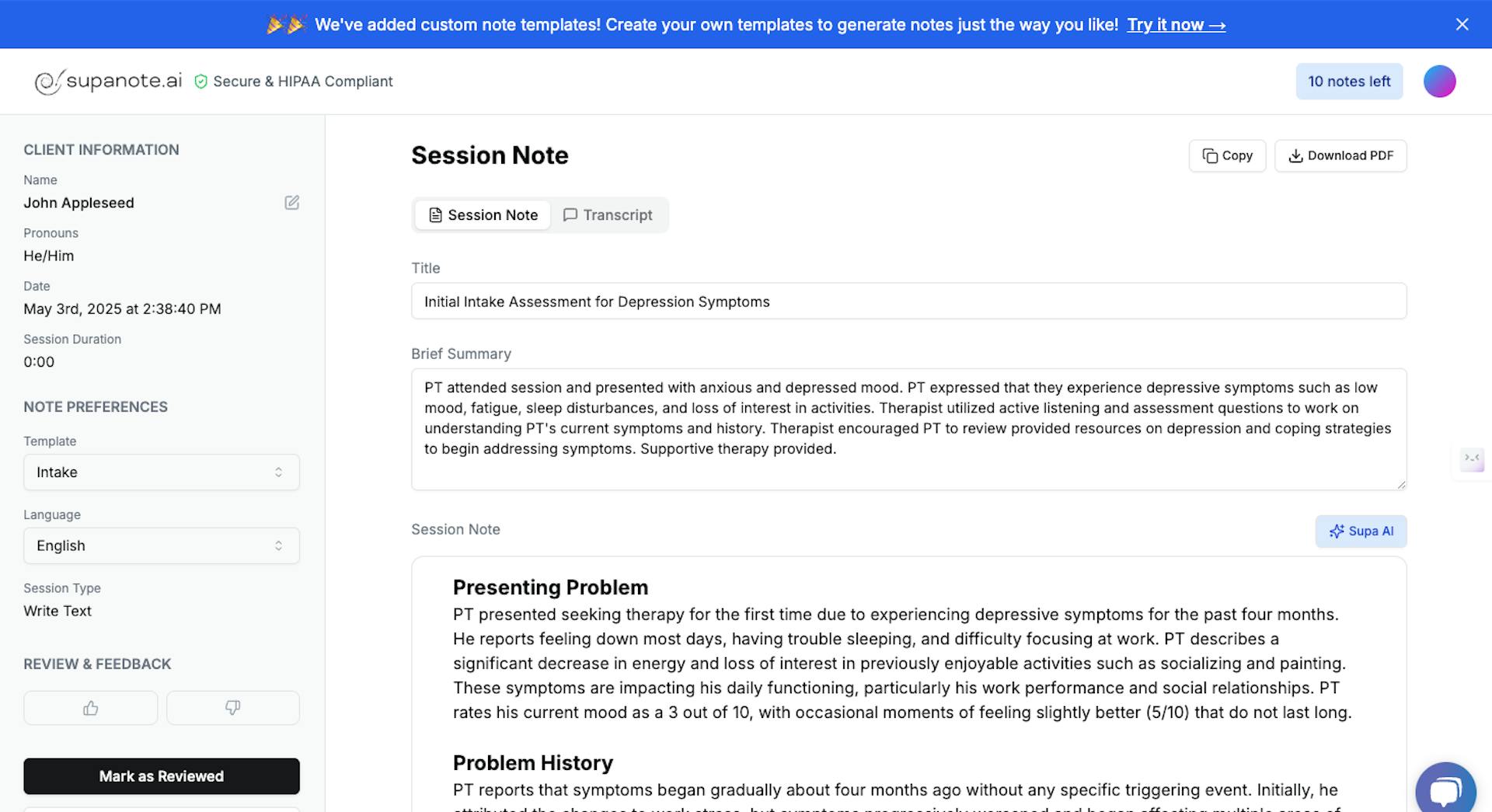Collapse the panel with the side arrow toggle
Image resolution: width=1492 pixels, height=812 pixels.
(x=1471, y=460)
